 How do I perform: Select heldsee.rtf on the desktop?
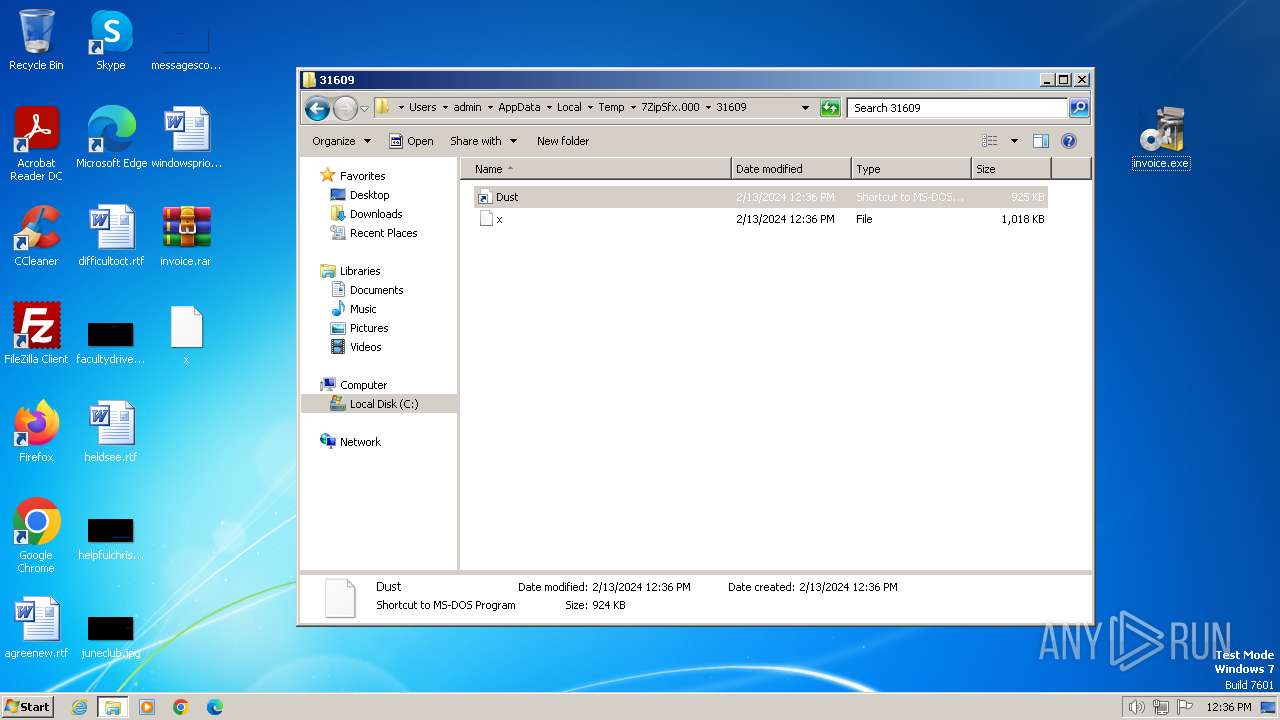click(x=111, y=431)
